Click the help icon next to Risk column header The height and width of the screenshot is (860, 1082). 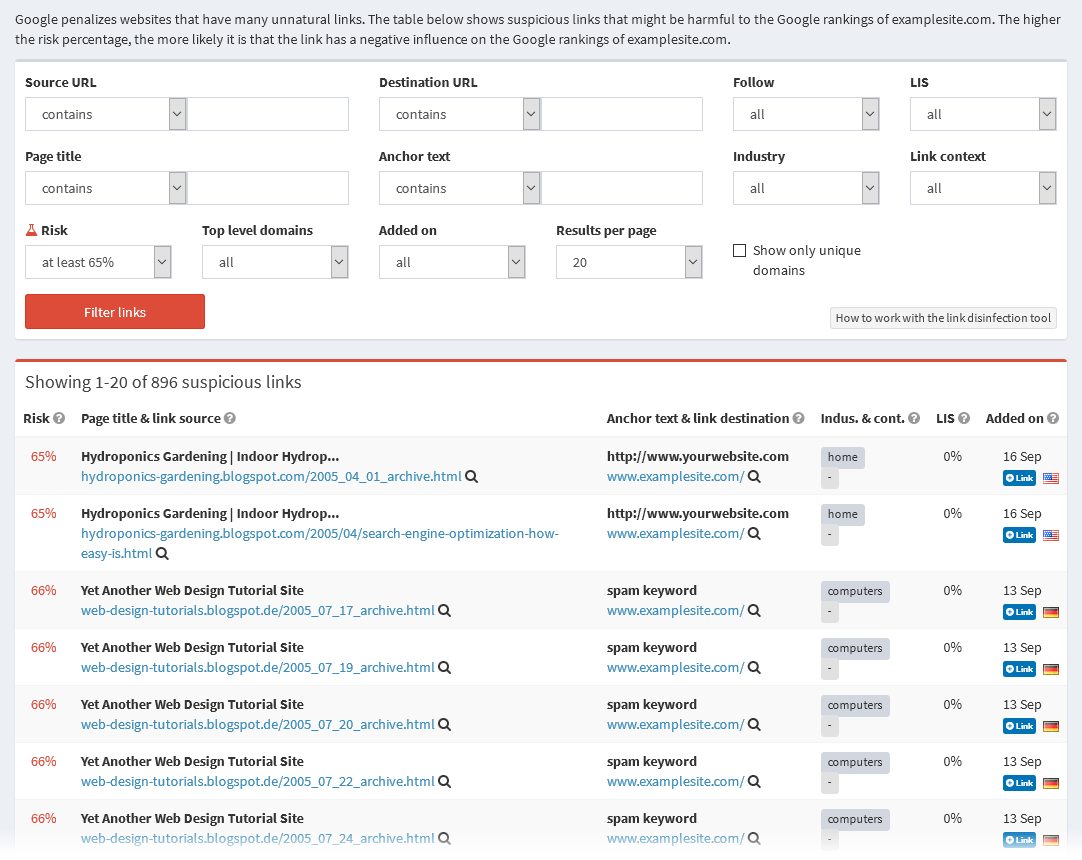[59, 419]
